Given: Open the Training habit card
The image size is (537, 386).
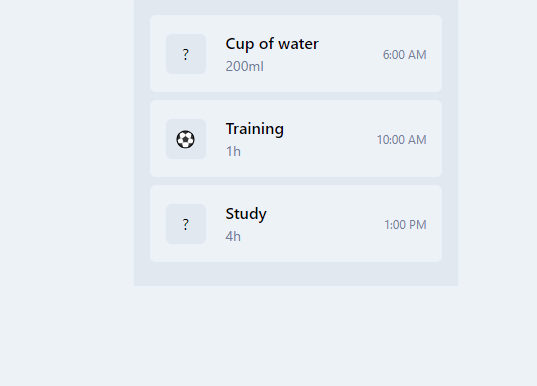Looking at the screenshot, I should 296,138.
